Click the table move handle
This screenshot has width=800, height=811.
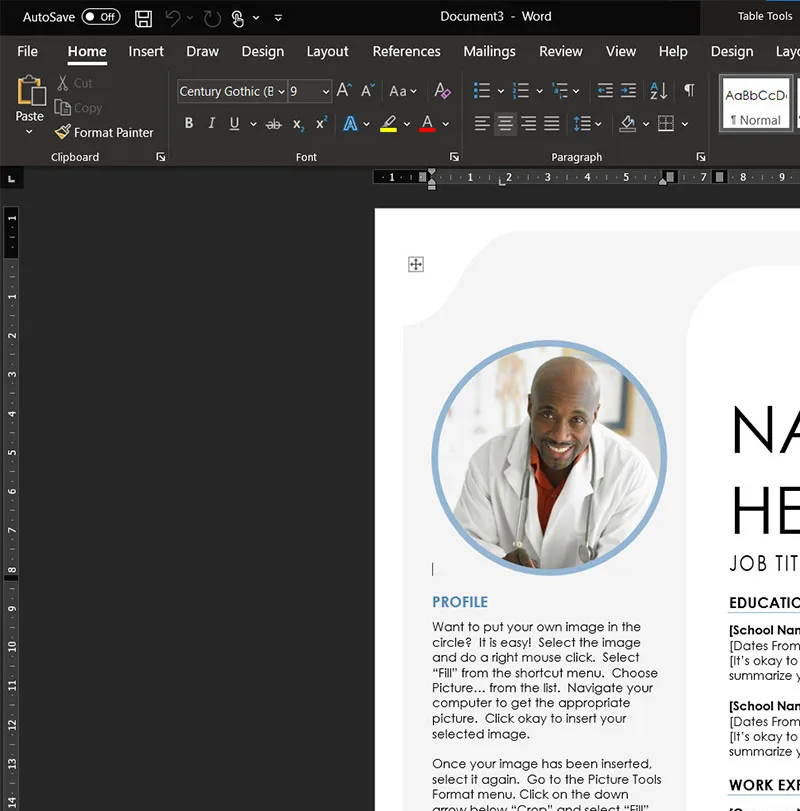[x=416, y=264]
